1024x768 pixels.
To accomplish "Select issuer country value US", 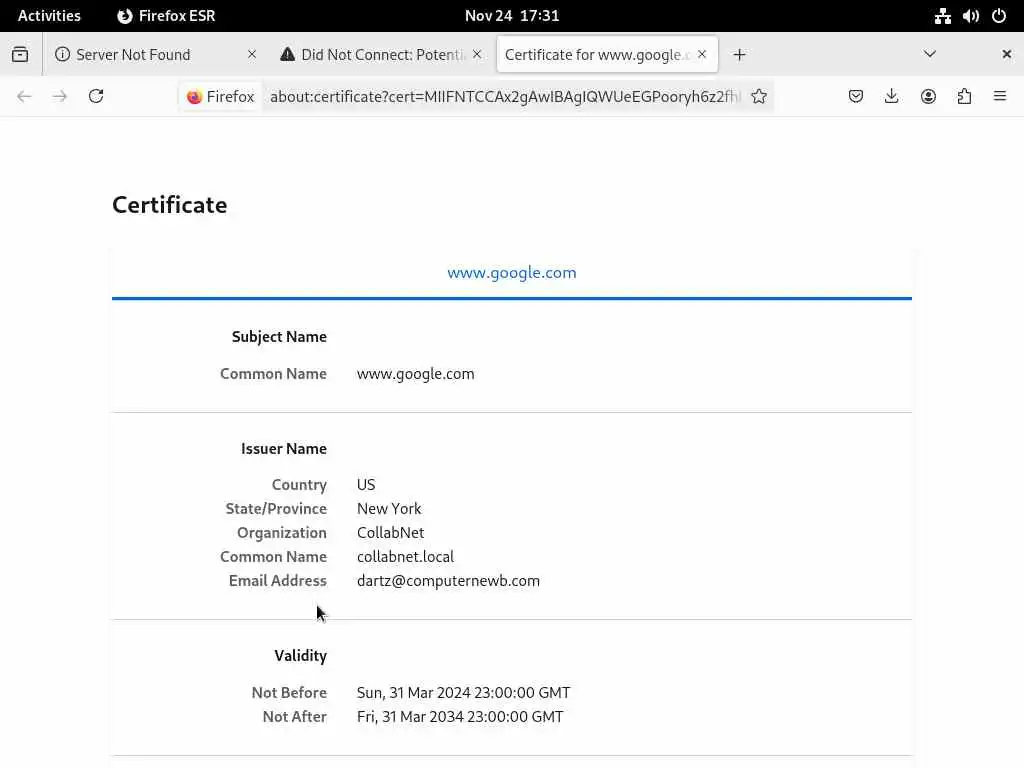I will pos(366,485).
